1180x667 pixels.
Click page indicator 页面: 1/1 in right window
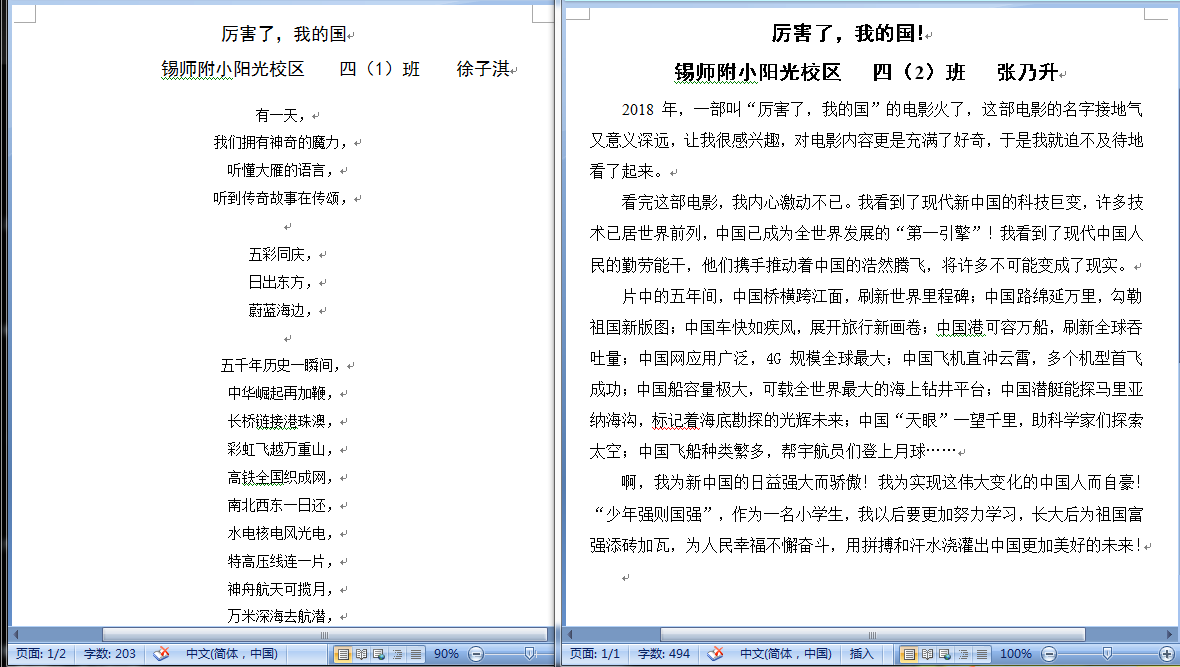pos(595,653)
